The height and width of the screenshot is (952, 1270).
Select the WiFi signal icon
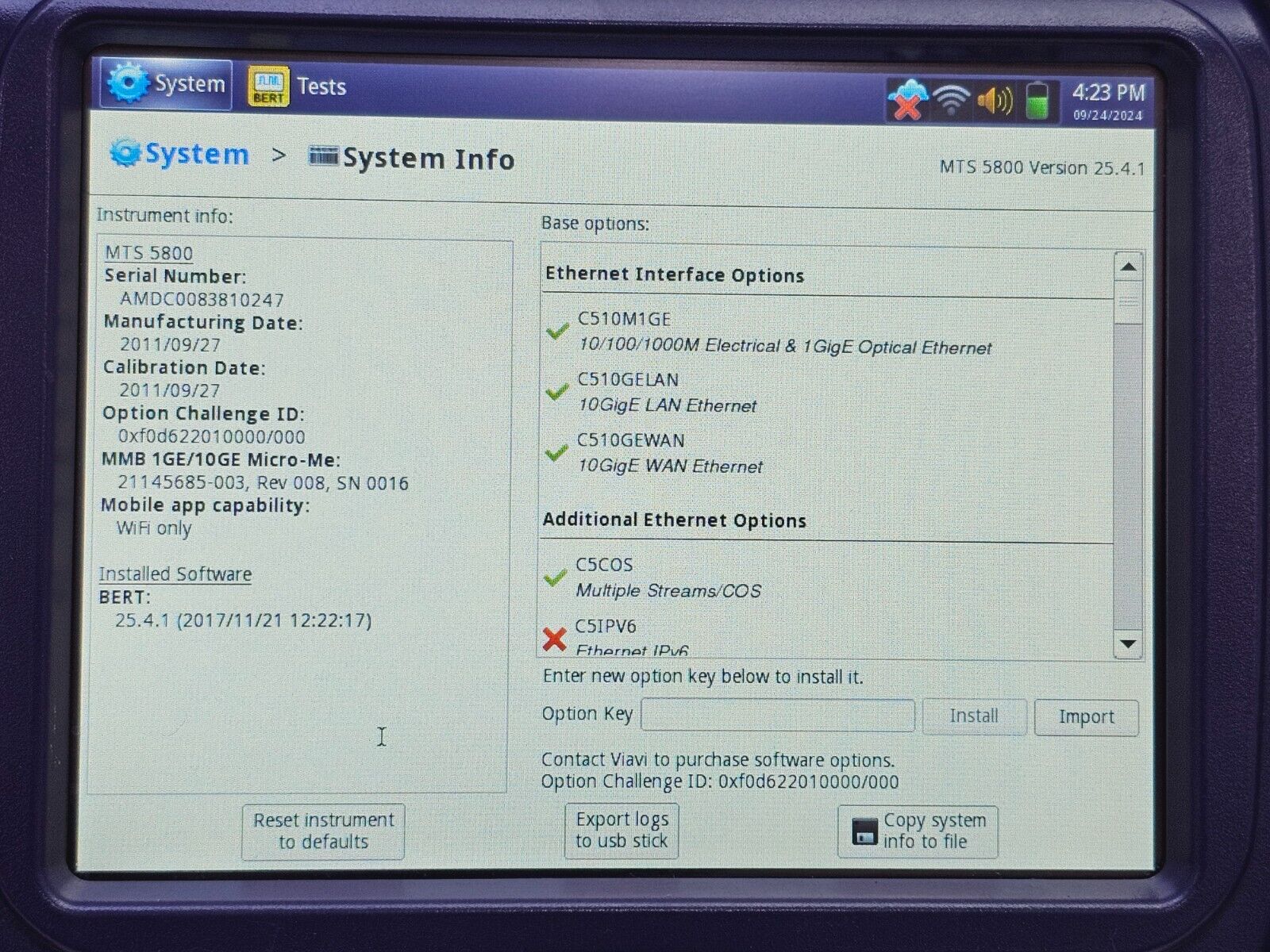pyautogui.click(x=950, y=97)
